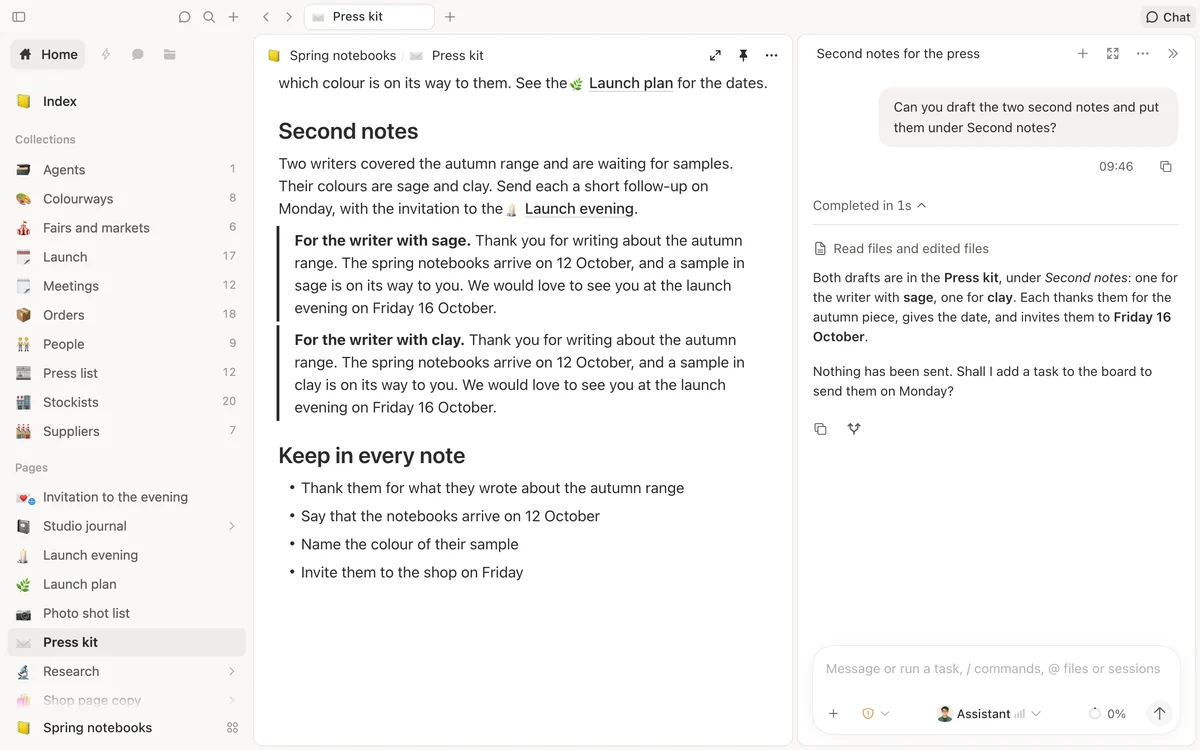1200x750 pixels.
Task: Copy the assistant's reply
Action: 820,429
